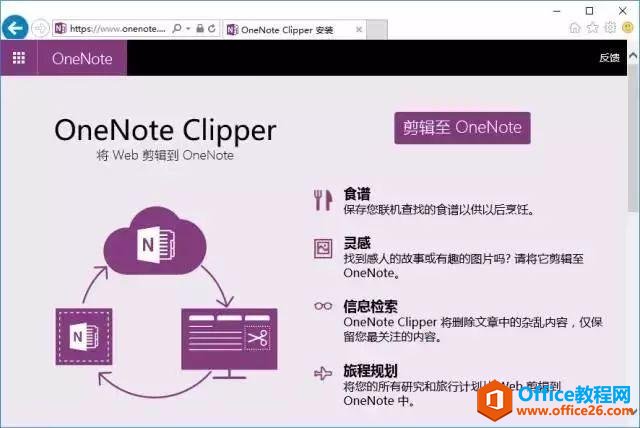Click the search magnifier icon in address bar
The image size is (640, 428).
pos(177,29)
